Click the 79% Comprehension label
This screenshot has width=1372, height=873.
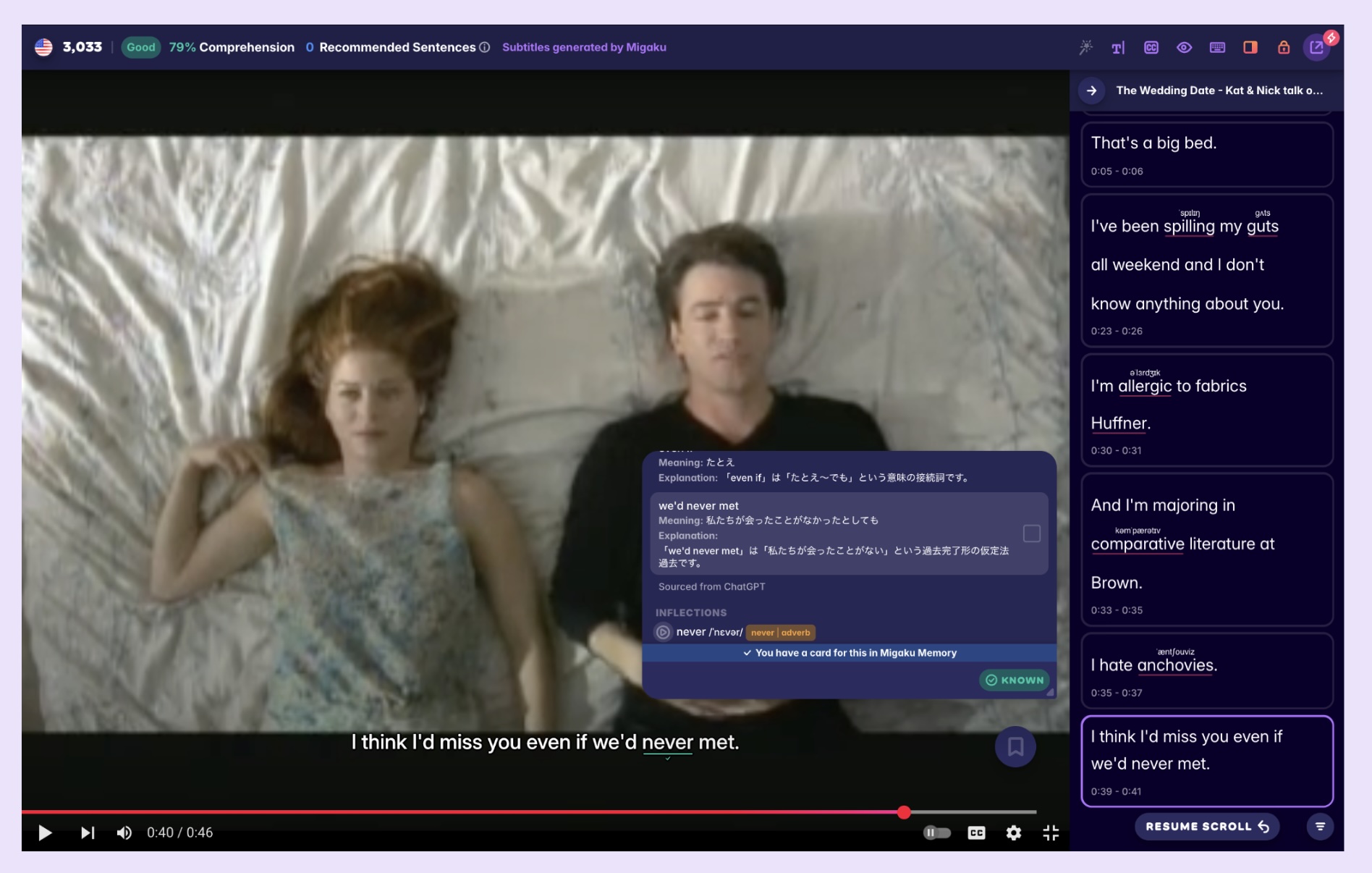click(x=232, y=47)
